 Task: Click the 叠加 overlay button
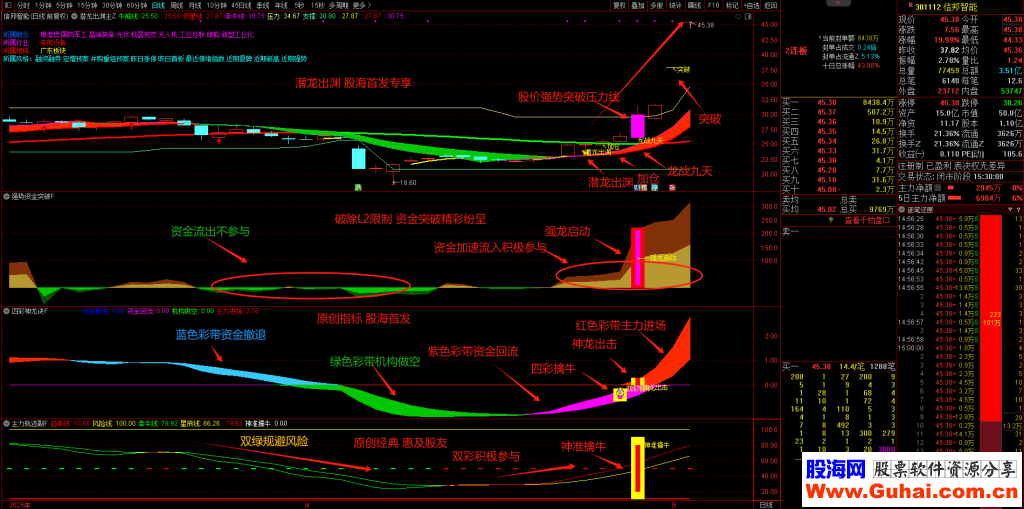637,5
